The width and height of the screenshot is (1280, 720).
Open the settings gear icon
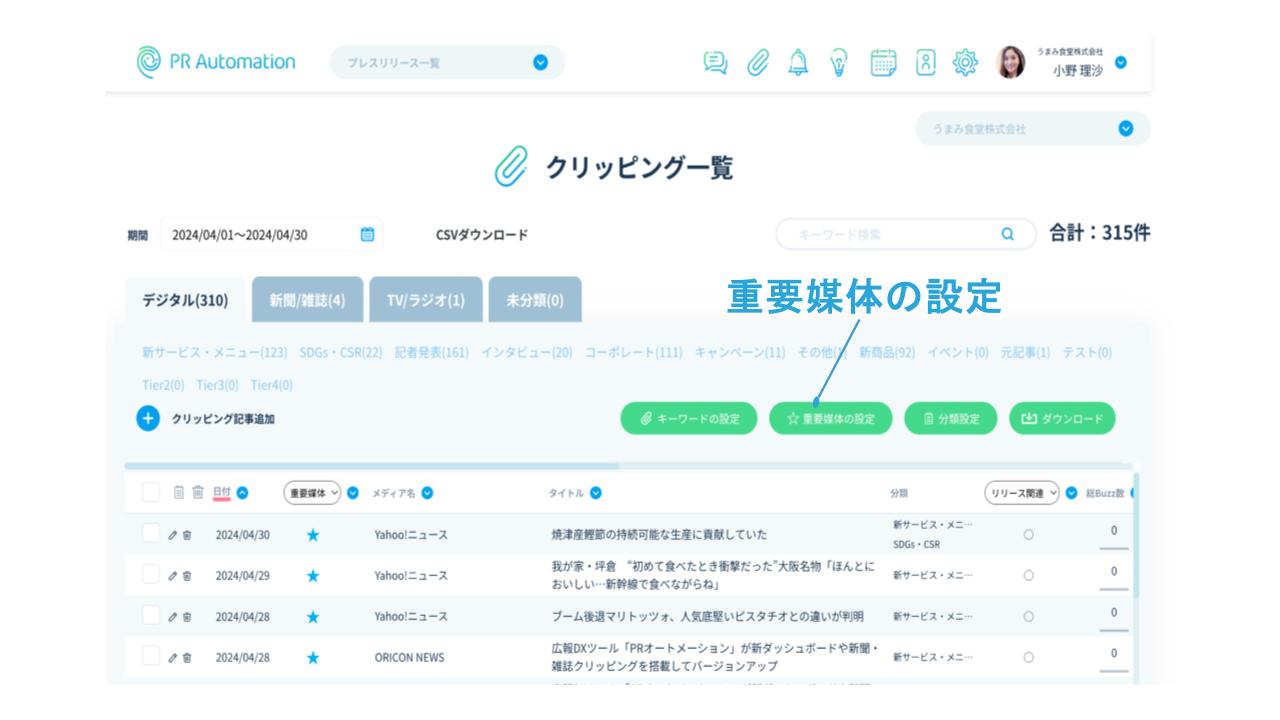coord(965,62)
